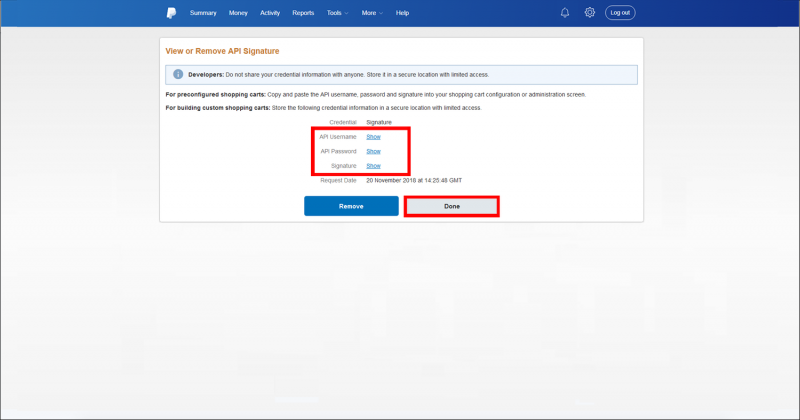Open the Activity page

click(270, 13)
